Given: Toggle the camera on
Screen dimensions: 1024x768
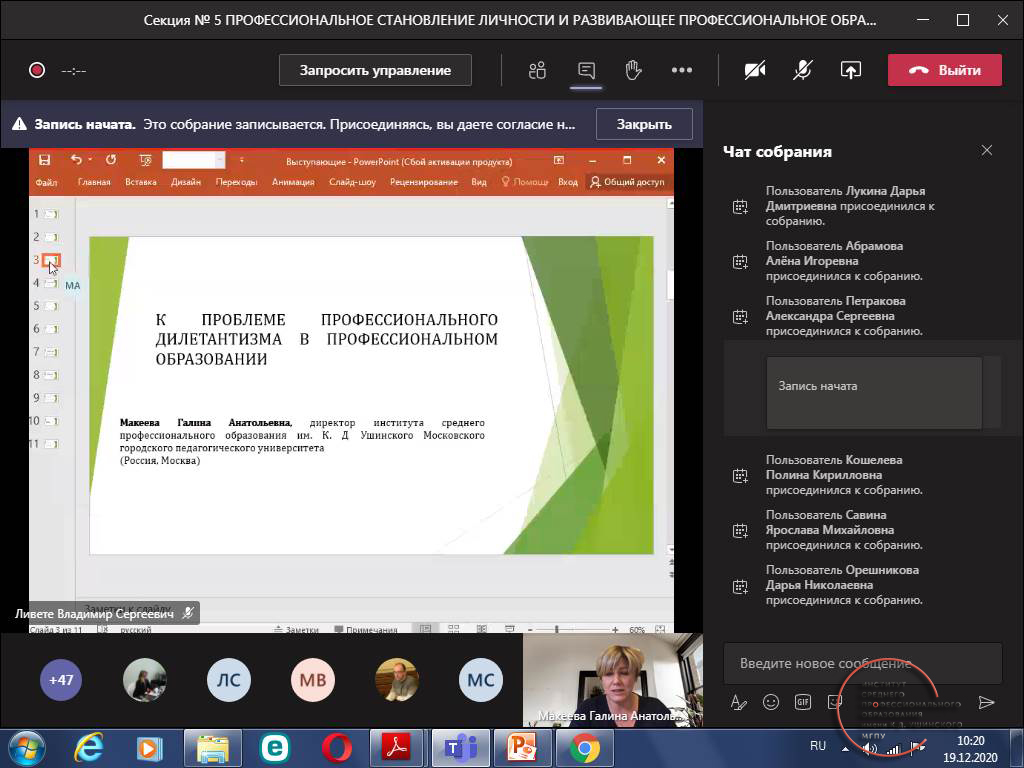Looking at the screenshot, I should click(x=755, y=70).
